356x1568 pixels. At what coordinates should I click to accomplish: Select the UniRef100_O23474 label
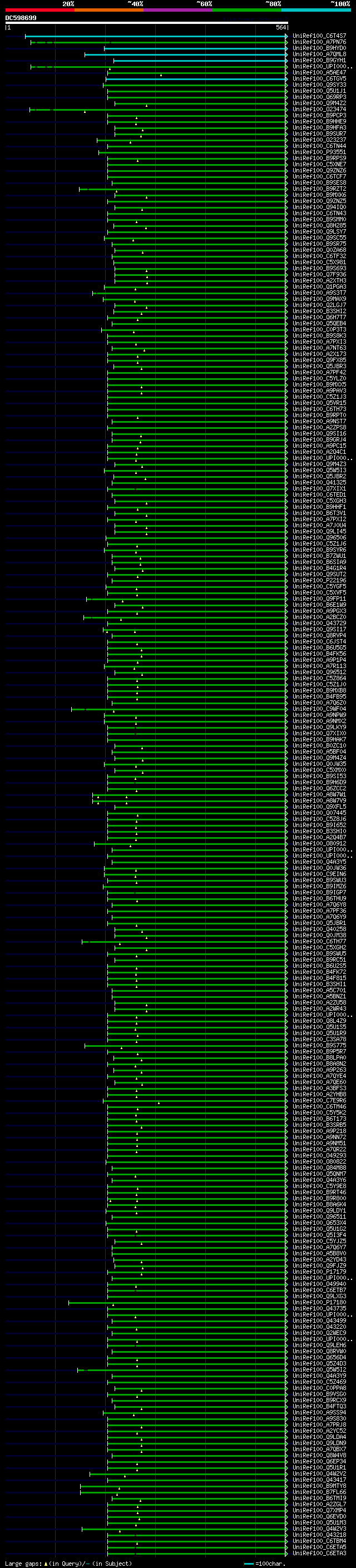319,109
